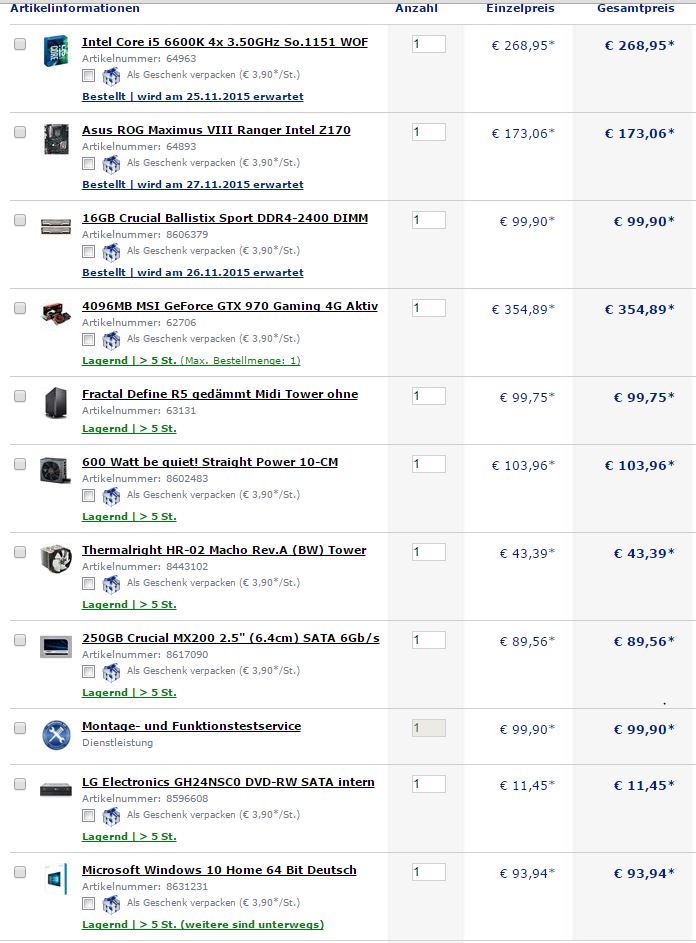The image size is (696, 943).
Task: Enable gift wrapping for Asus ROG Maximus
Action: [x=88, y=164]
